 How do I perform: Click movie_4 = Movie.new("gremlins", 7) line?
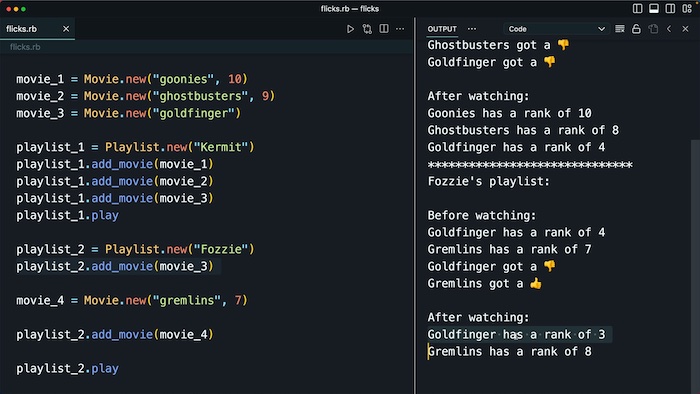(132, 300)
